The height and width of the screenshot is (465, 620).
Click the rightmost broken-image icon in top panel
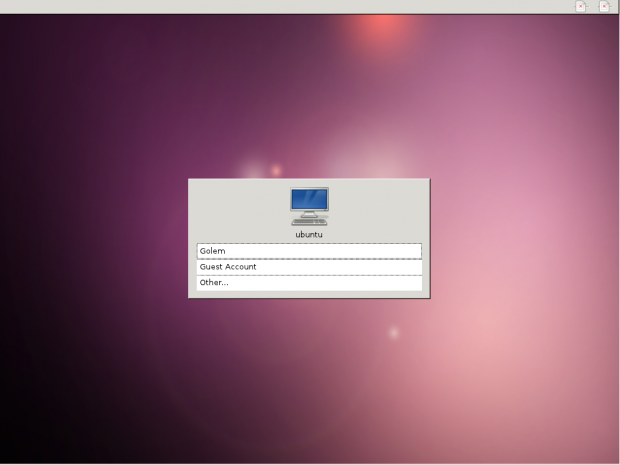[605, 6]
